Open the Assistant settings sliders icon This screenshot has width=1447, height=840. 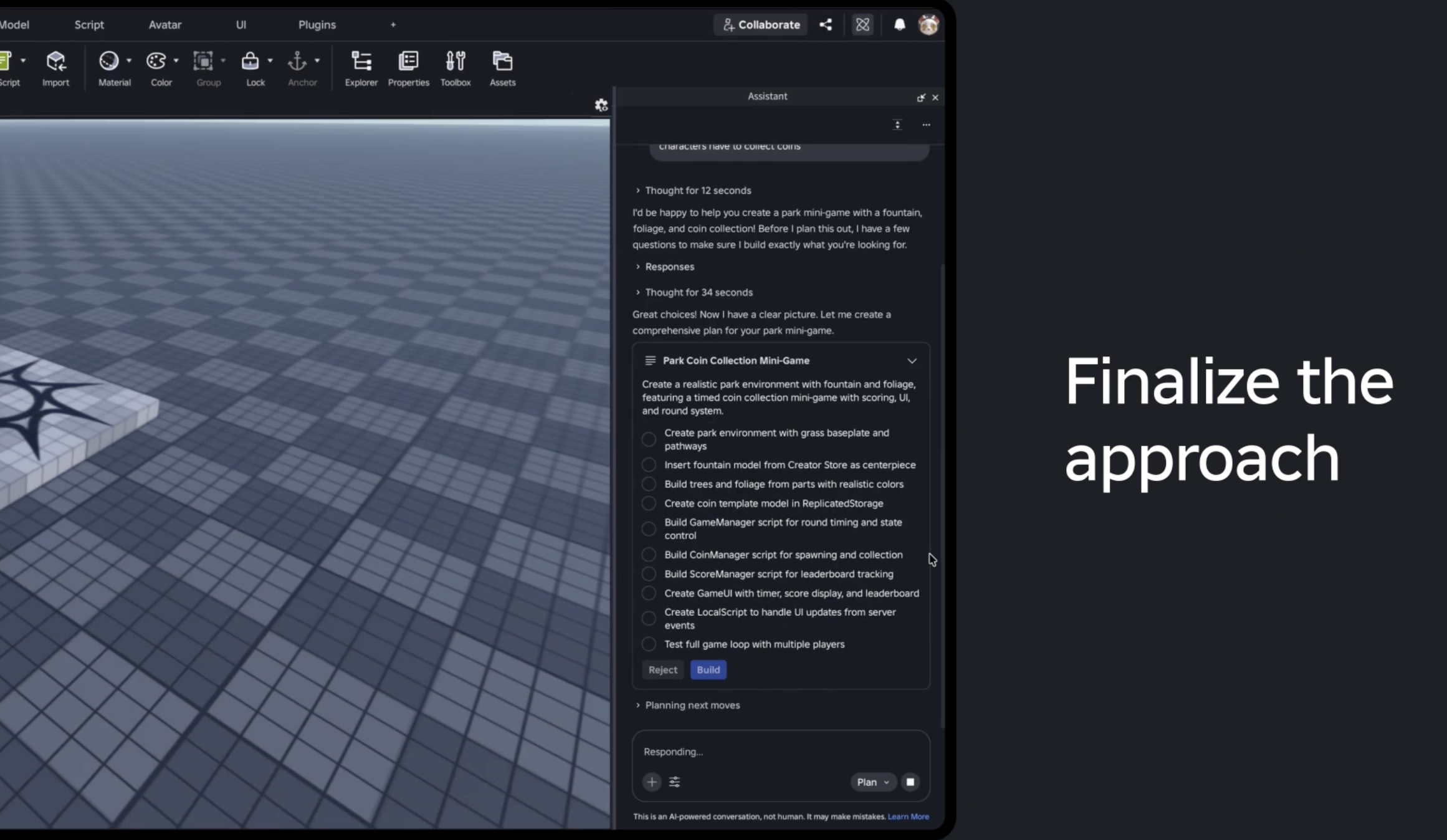[674, 783]
